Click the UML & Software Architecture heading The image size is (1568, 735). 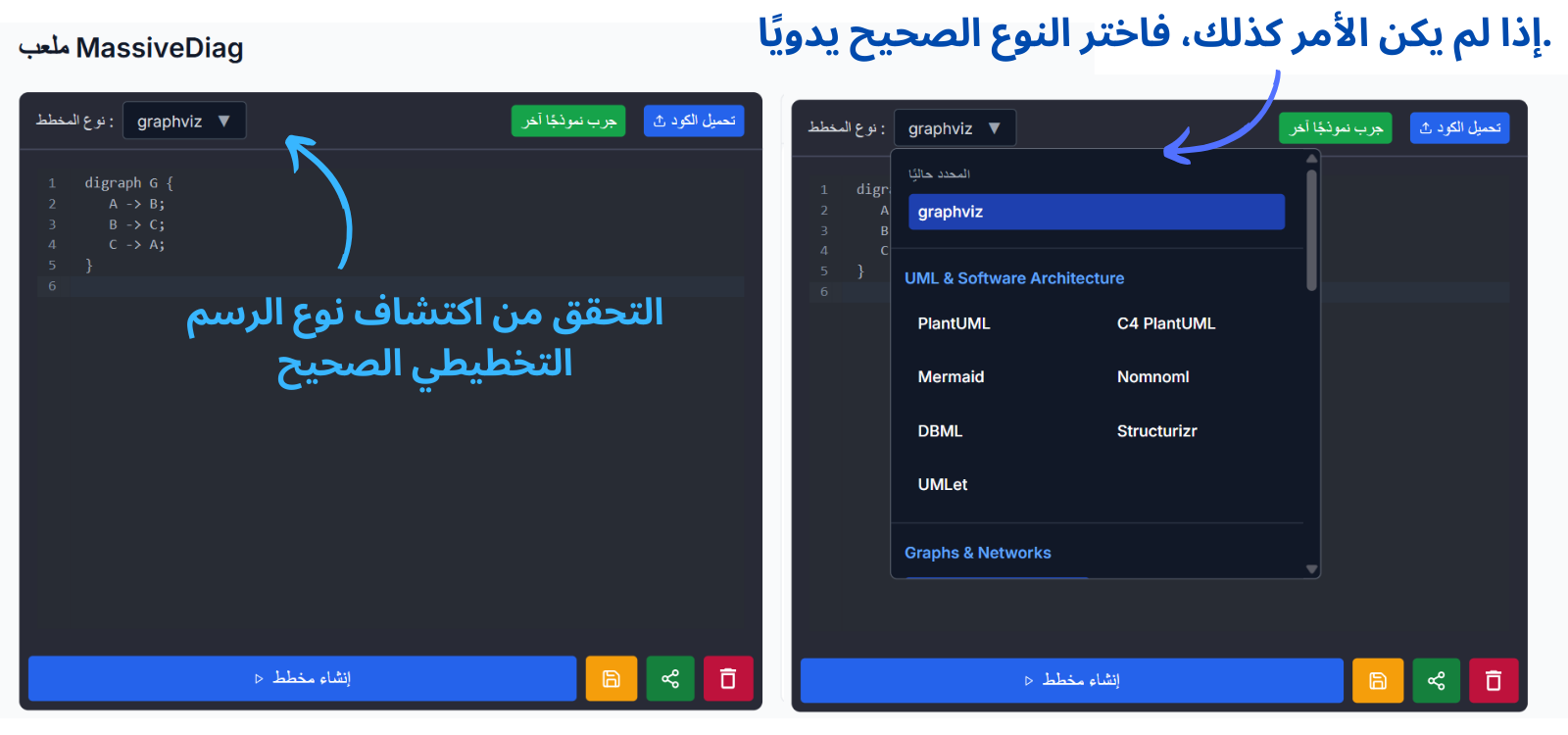[1014, 278]
